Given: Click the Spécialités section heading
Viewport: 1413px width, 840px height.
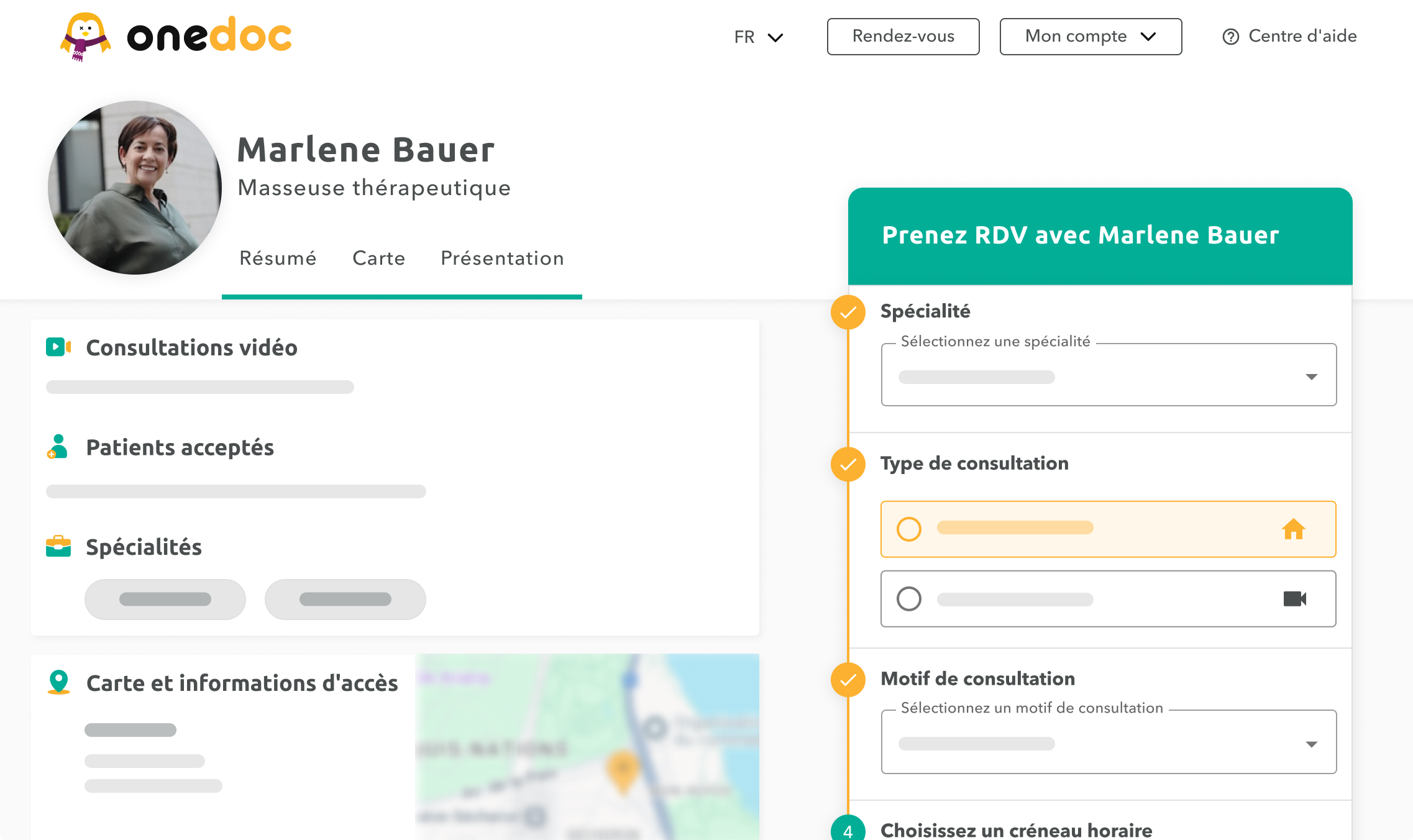Looking at the screenshot, I should point(144,547).
